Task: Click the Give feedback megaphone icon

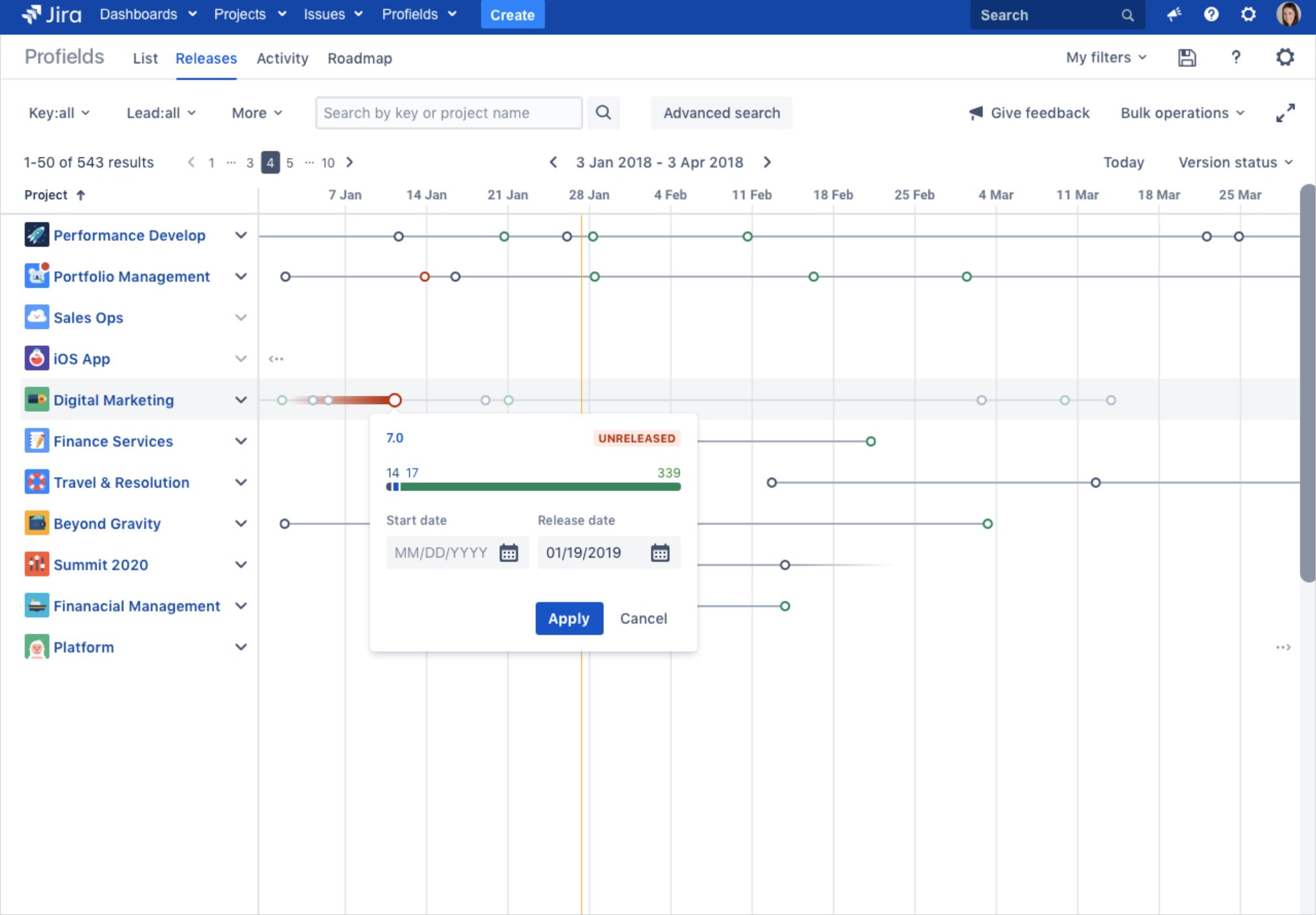Action: 975,112
